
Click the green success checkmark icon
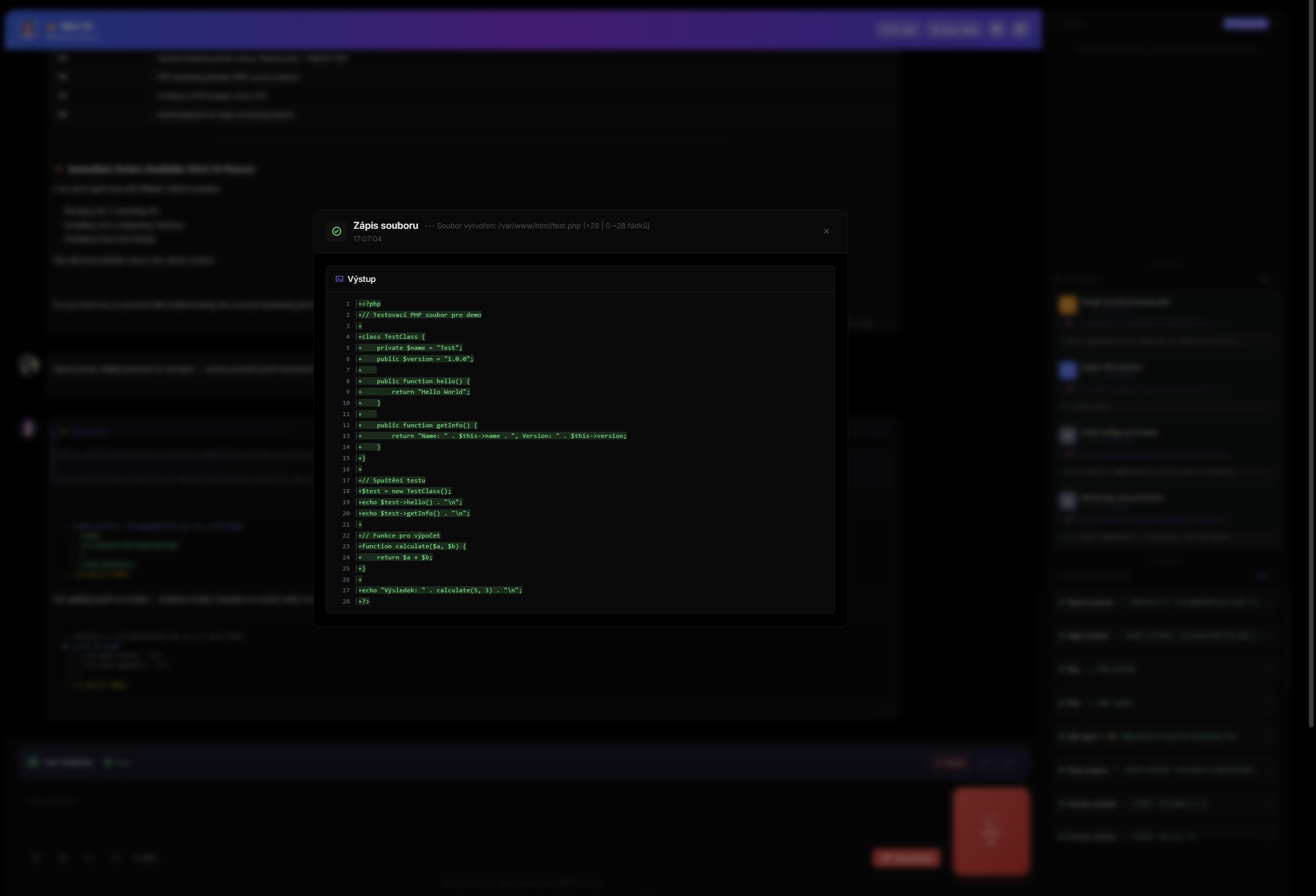336,231
